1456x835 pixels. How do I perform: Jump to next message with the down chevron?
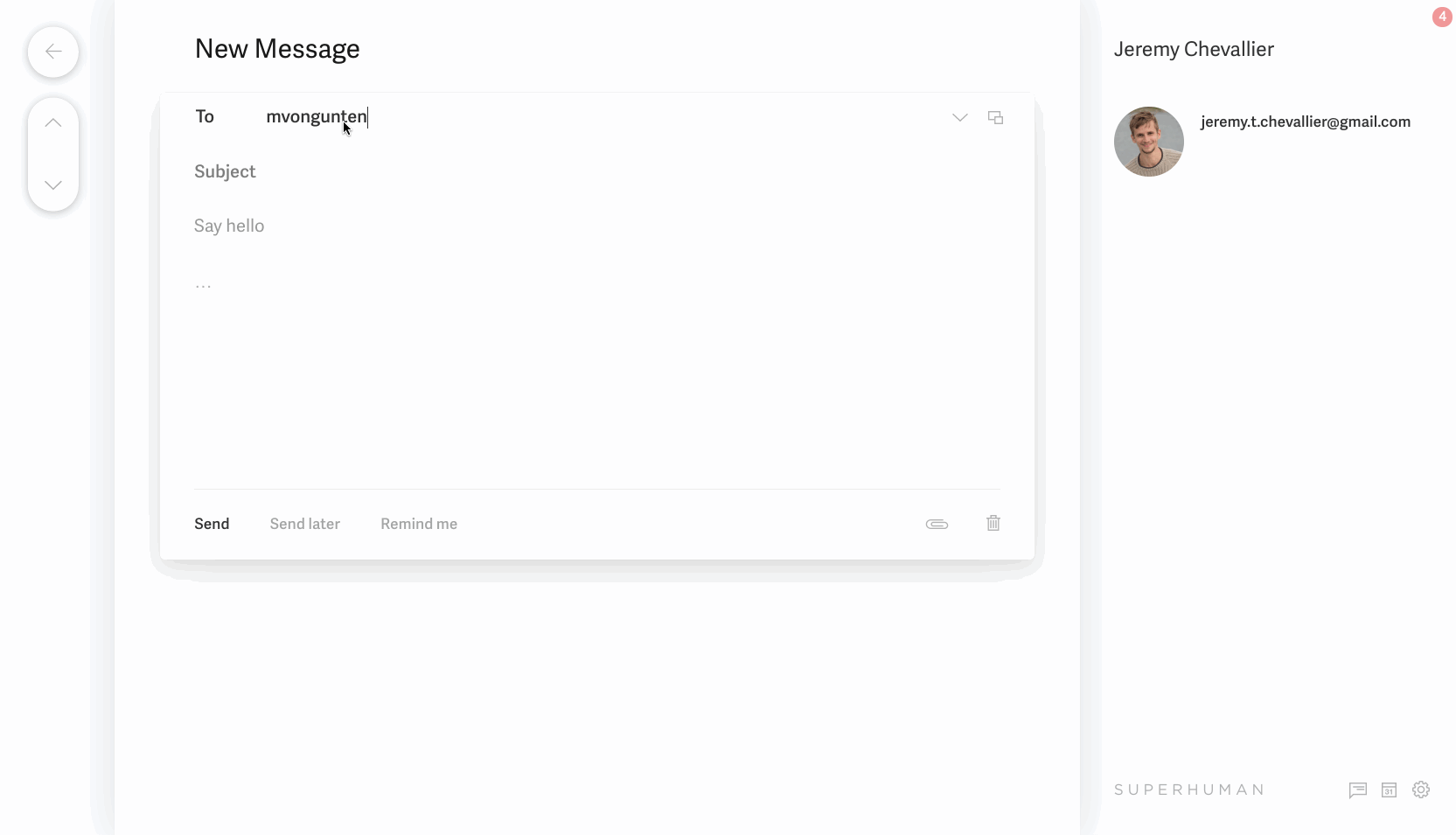[x=53, y=185]
